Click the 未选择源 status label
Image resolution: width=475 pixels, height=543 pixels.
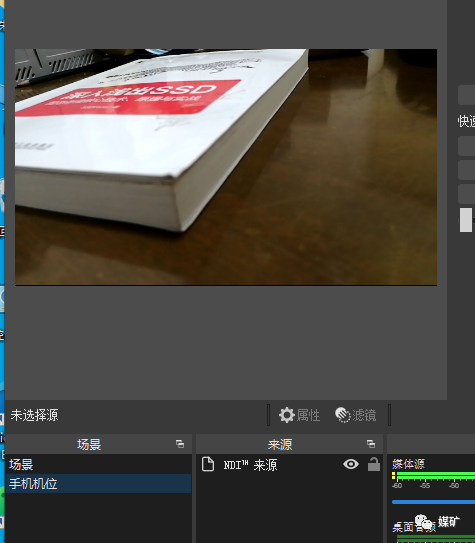tap(34, 415)
